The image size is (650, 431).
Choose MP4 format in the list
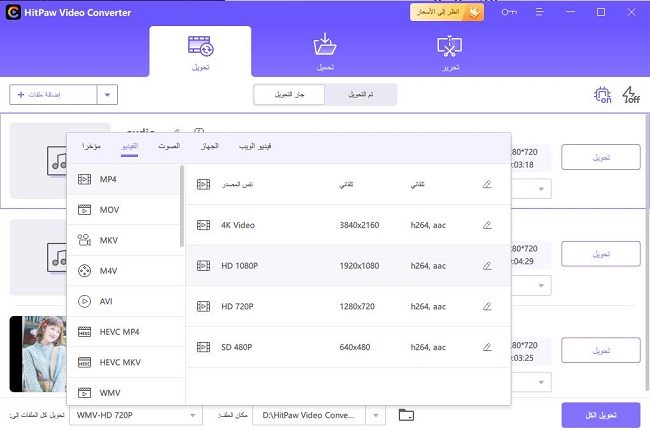tap(124, 179)
